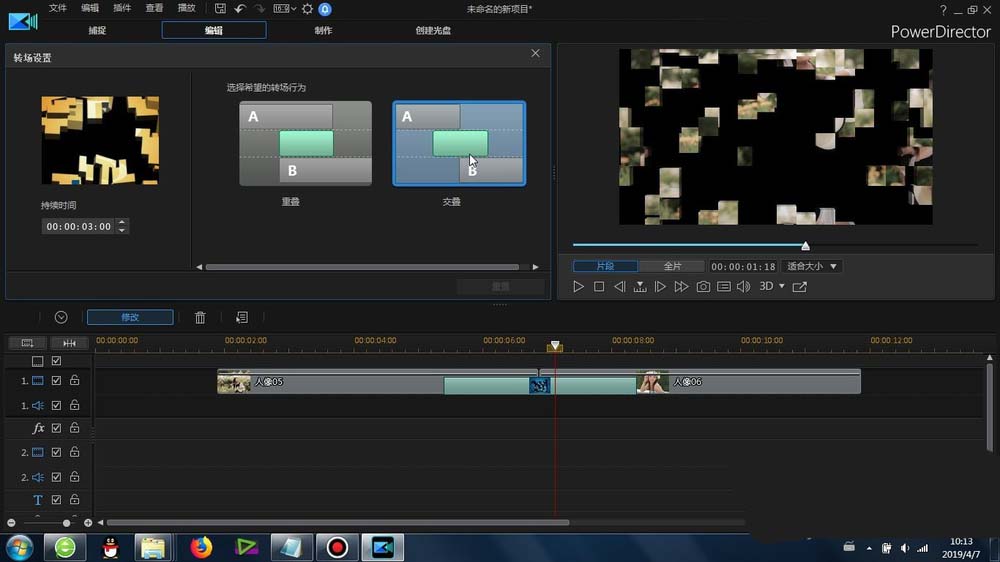Screen dimensions: 1000x562
Task: Play the preview video
Action: [x=578, y=287]
